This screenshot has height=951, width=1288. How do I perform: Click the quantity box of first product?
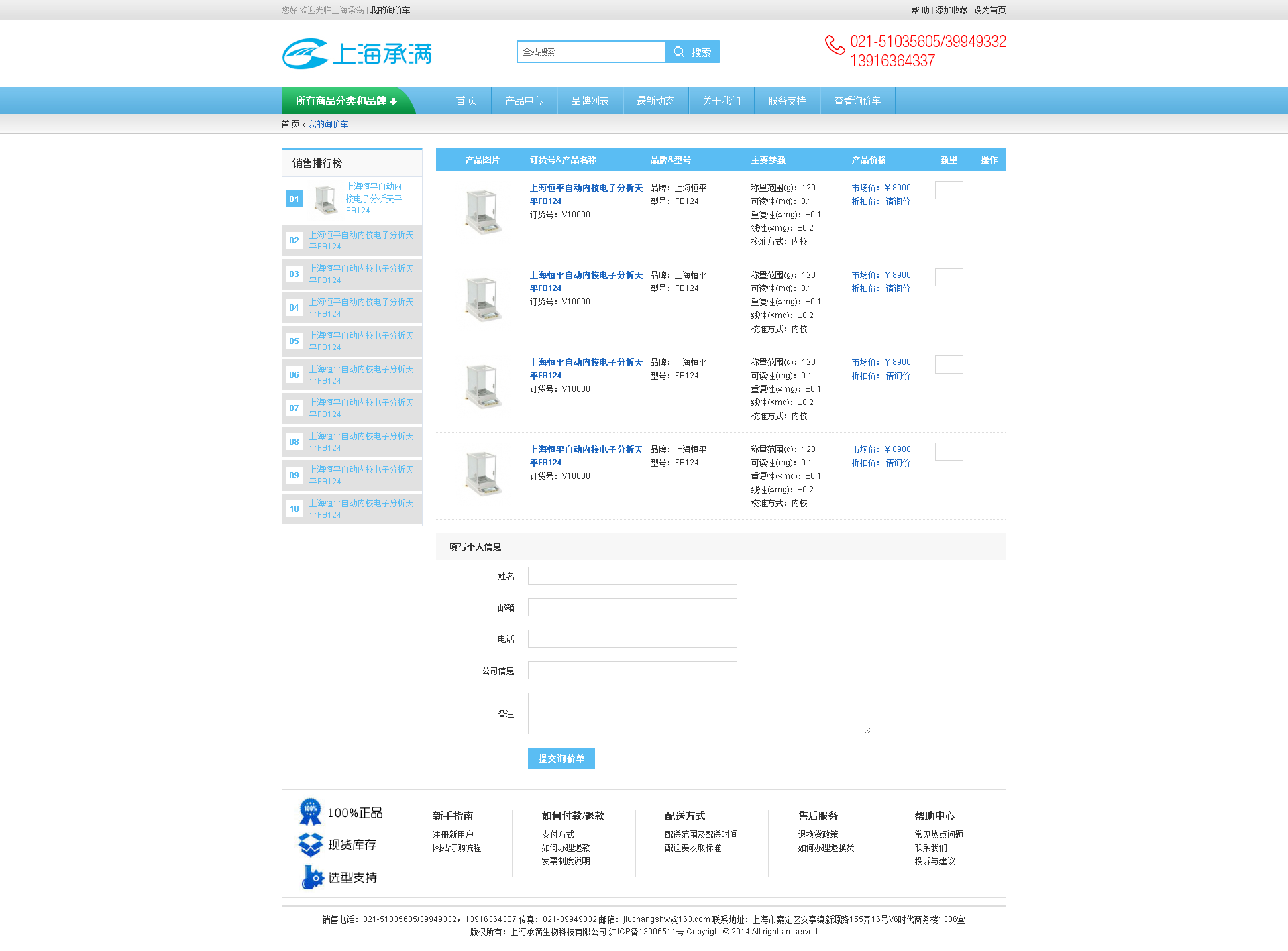click(x=949, y=190)
